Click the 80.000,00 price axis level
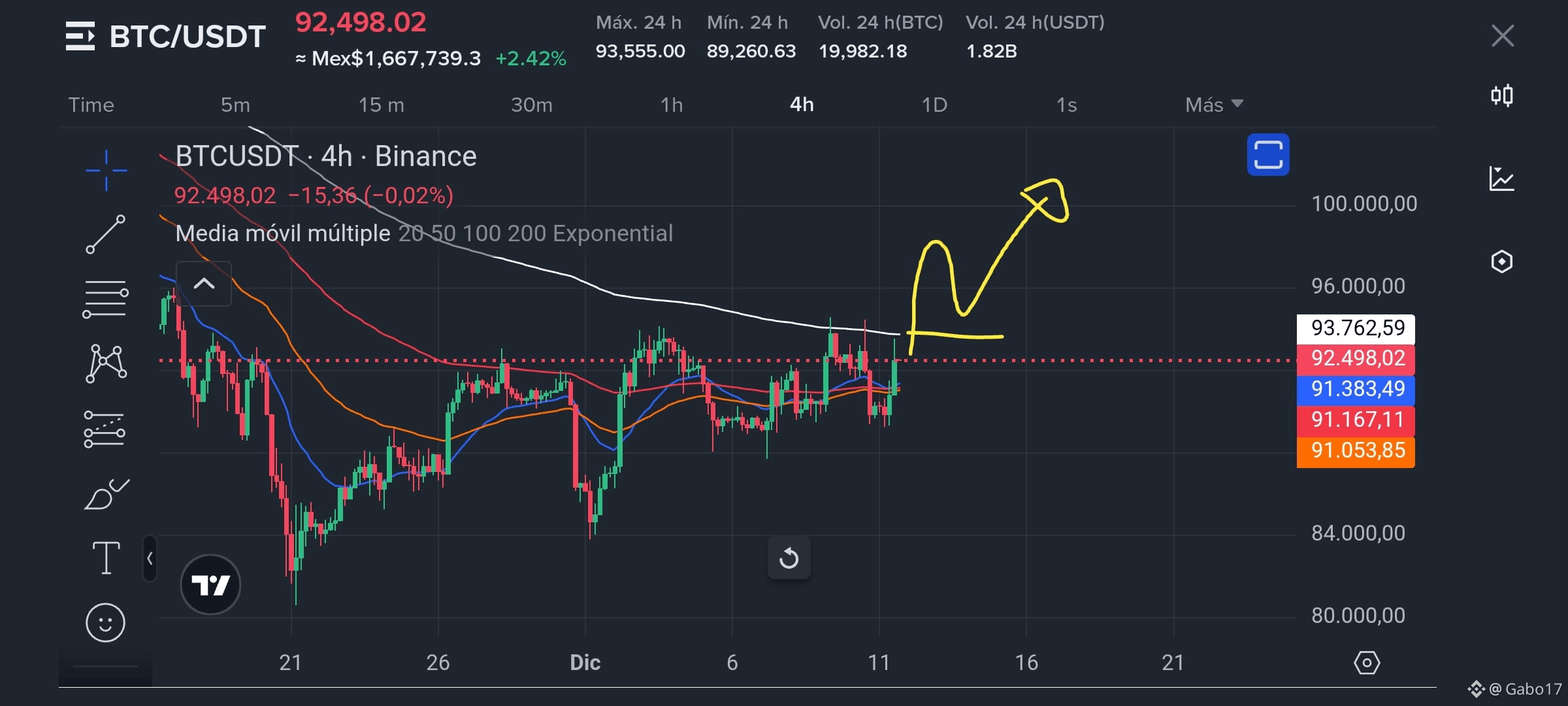 [x=1358, y=615]
